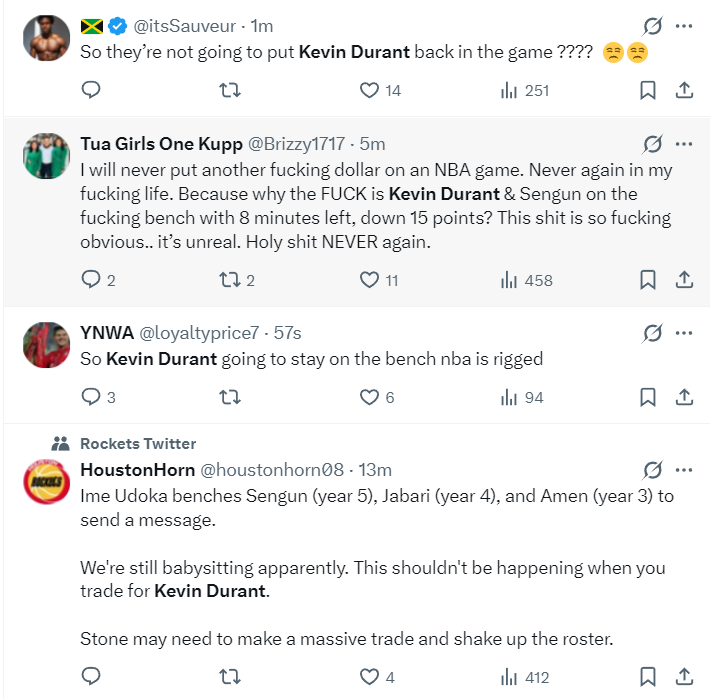Share the itsSauveur tweet
This screenshot has width=710, height=699.
[x=685, y=91]
